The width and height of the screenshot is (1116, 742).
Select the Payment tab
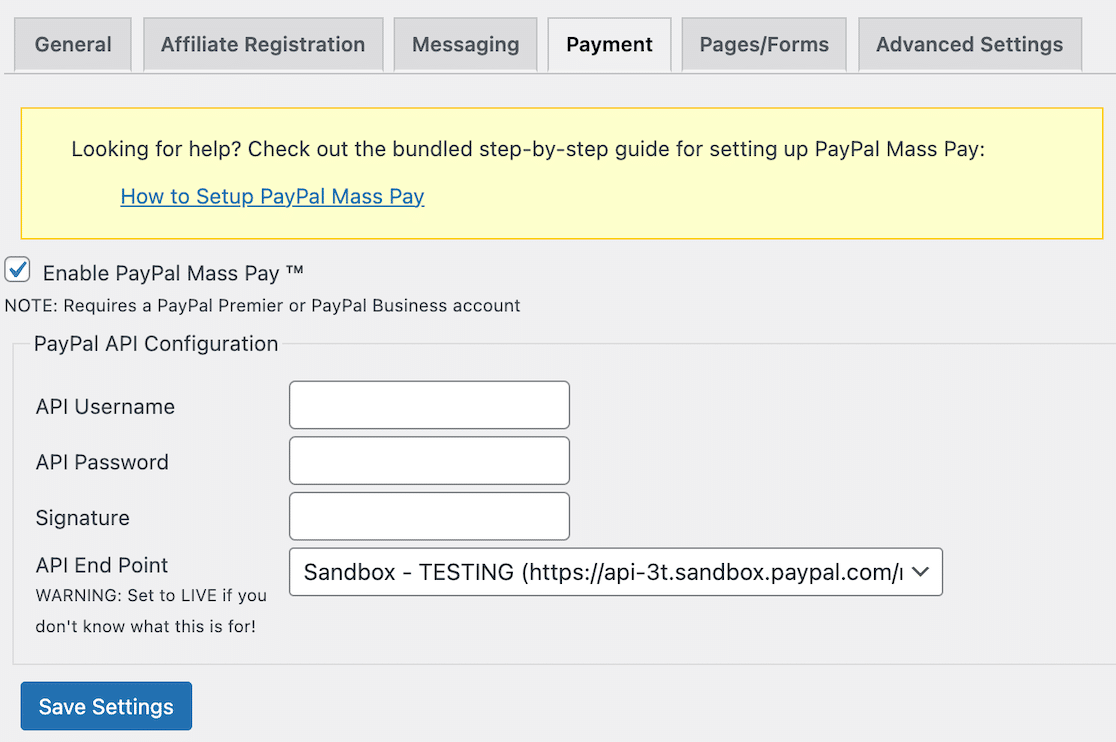pos(608,44)
